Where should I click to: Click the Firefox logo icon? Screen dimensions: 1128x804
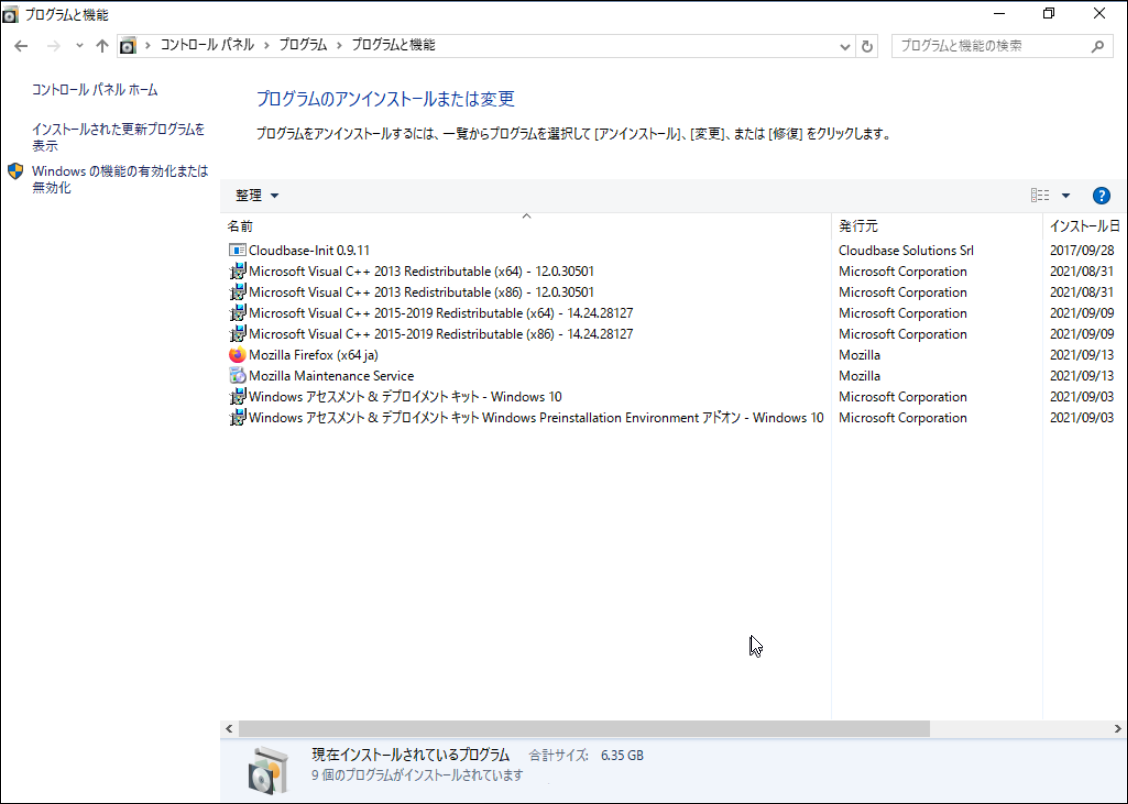point(237,355)
